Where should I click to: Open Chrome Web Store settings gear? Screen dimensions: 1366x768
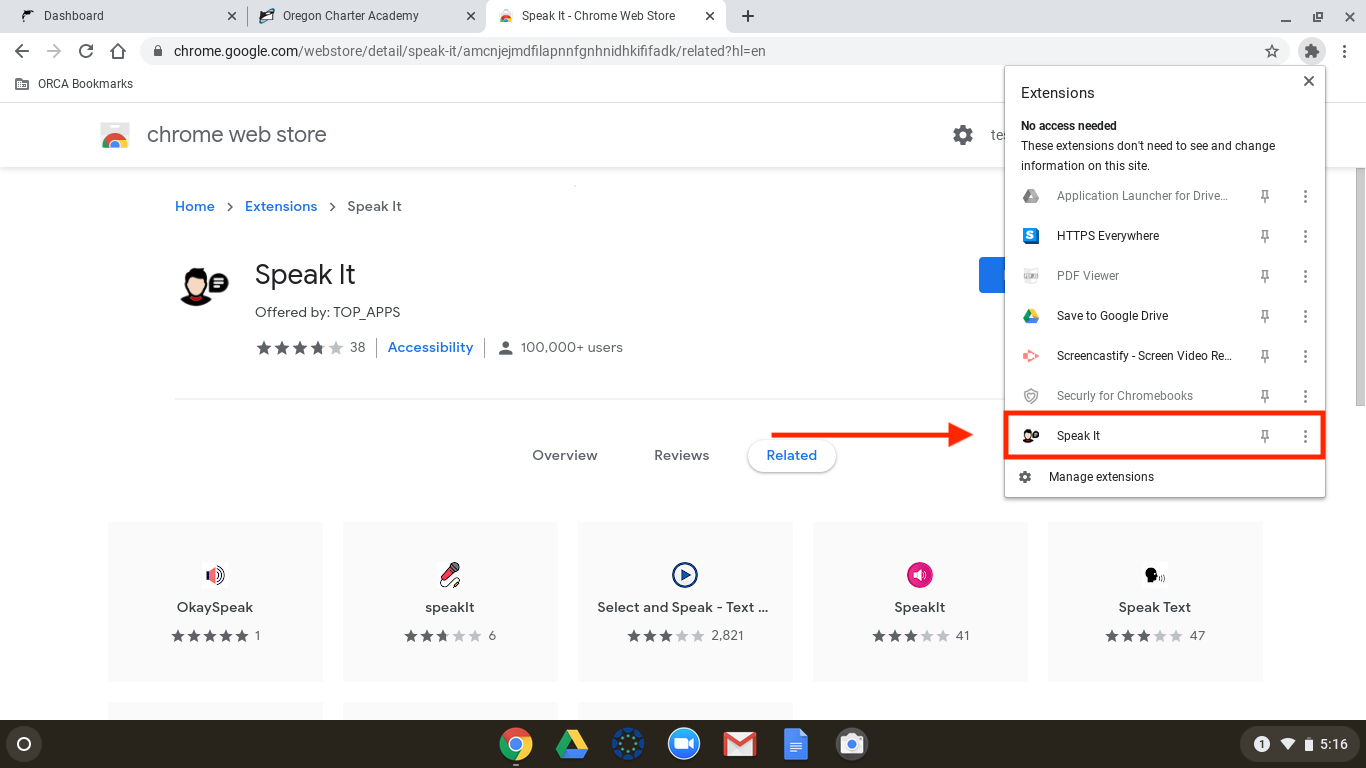coord(963,135)
